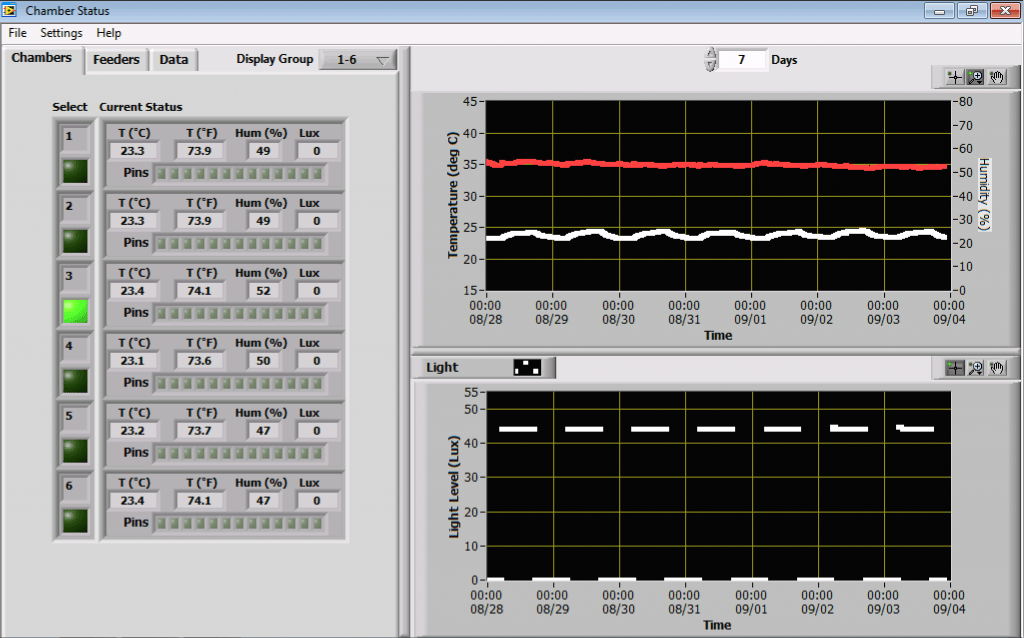Click the Light legend label
Viewport: 1024px width, 638px height.
tap(442, 367)
